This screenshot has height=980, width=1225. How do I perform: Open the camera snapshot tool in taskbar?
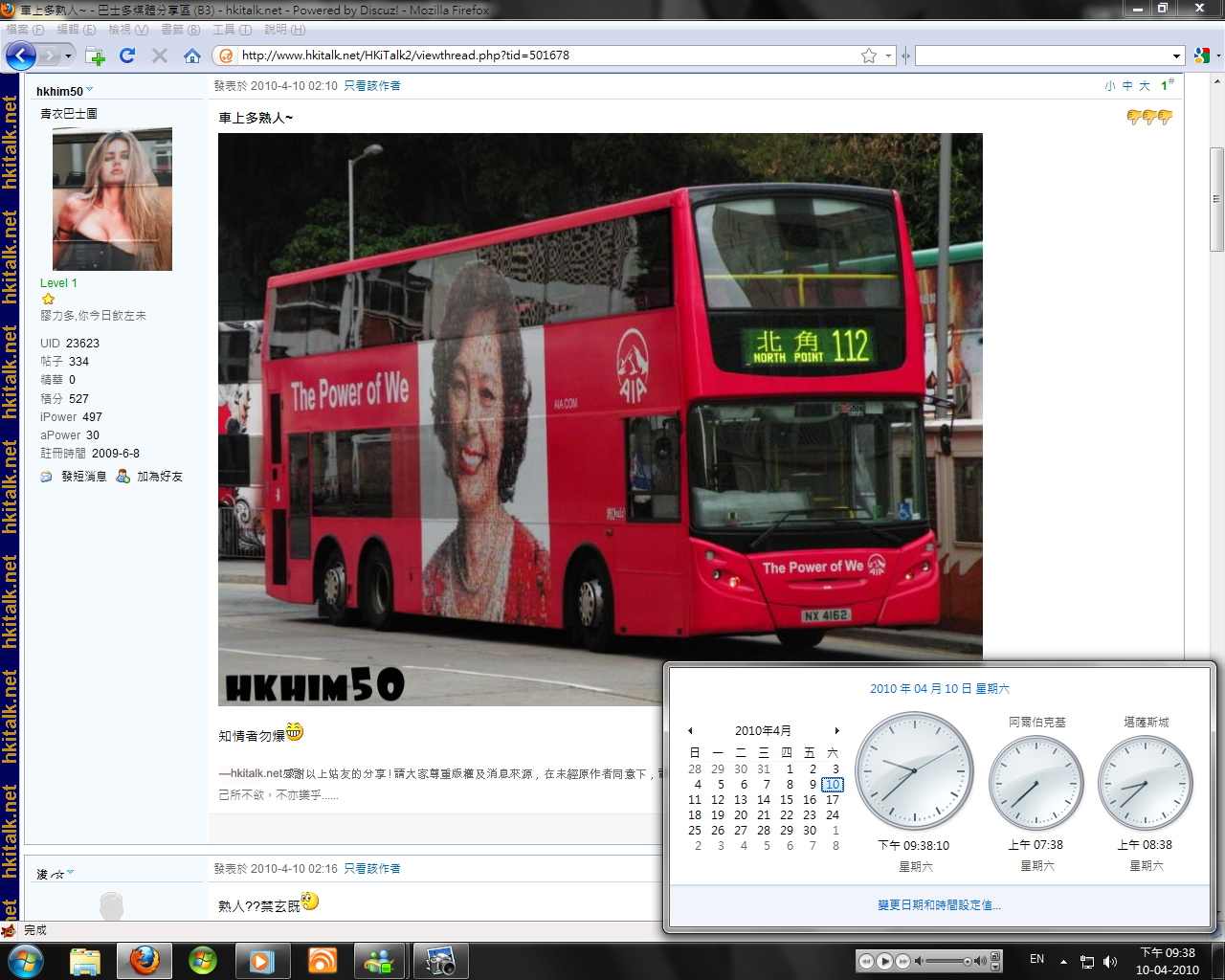(441, 961)
